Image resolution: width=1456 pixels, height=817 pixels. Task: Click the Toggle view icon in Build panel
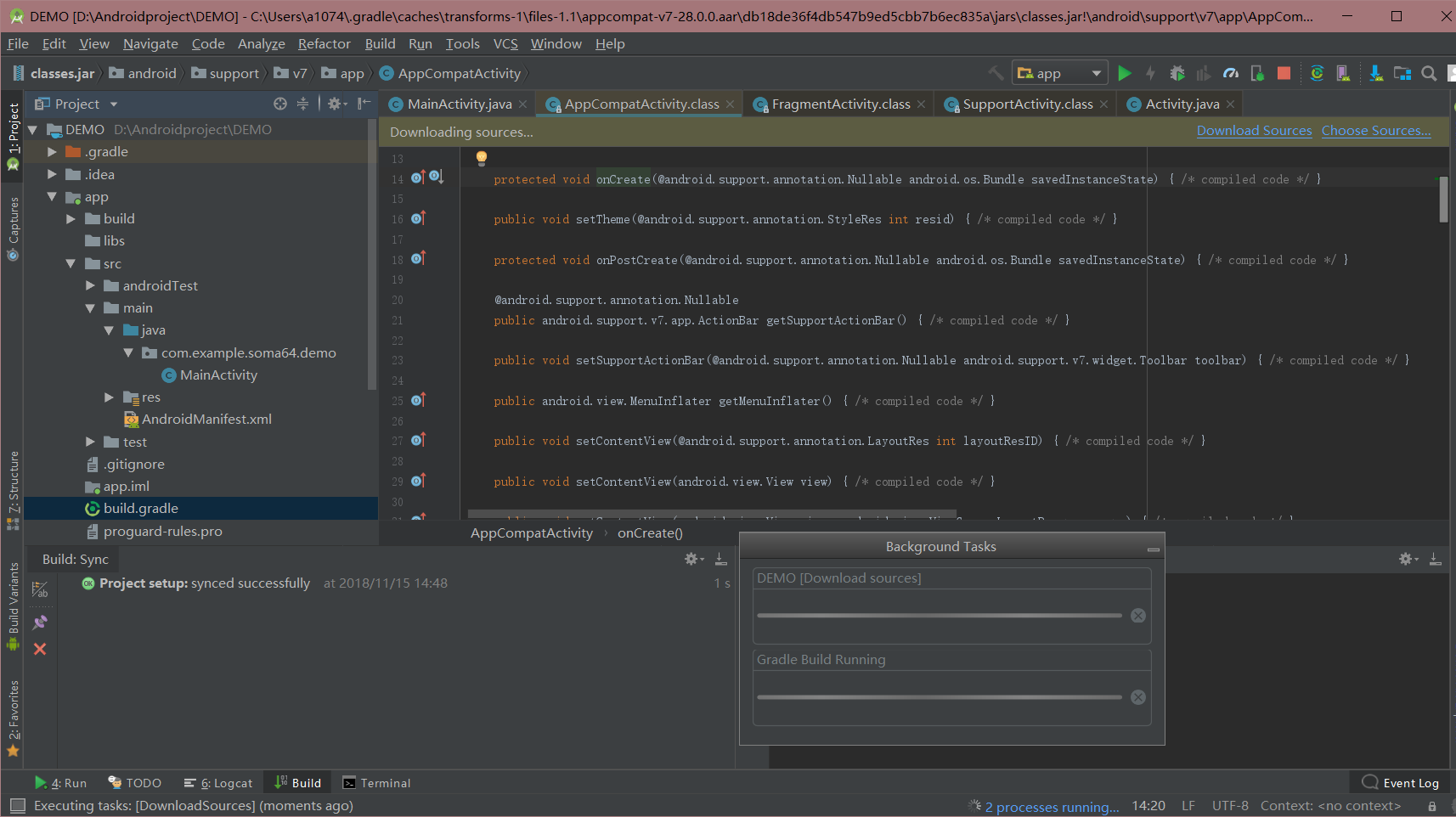click(40, 589)
